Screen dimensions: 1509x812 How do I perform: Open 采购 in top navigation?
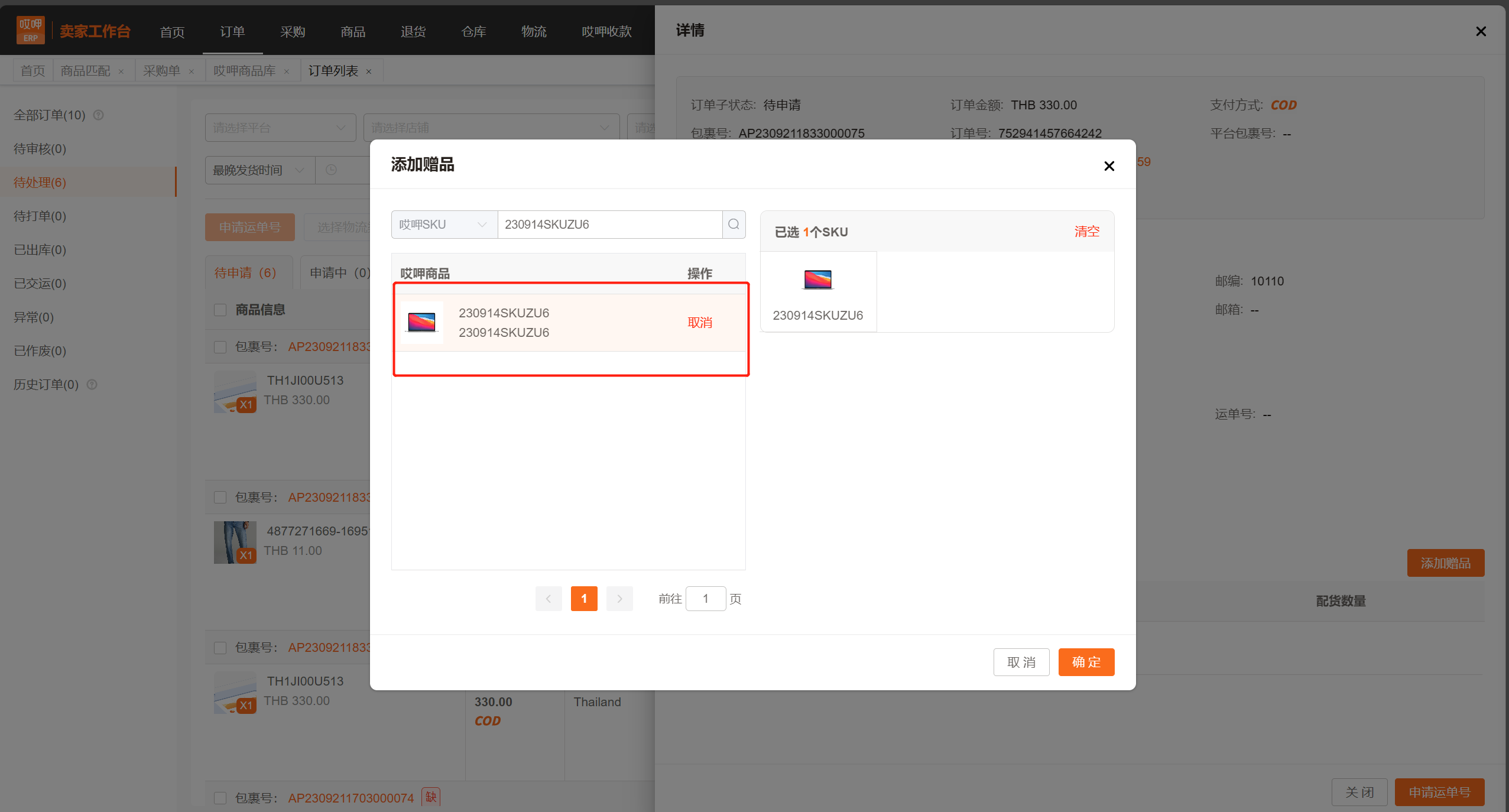(293, 32)
